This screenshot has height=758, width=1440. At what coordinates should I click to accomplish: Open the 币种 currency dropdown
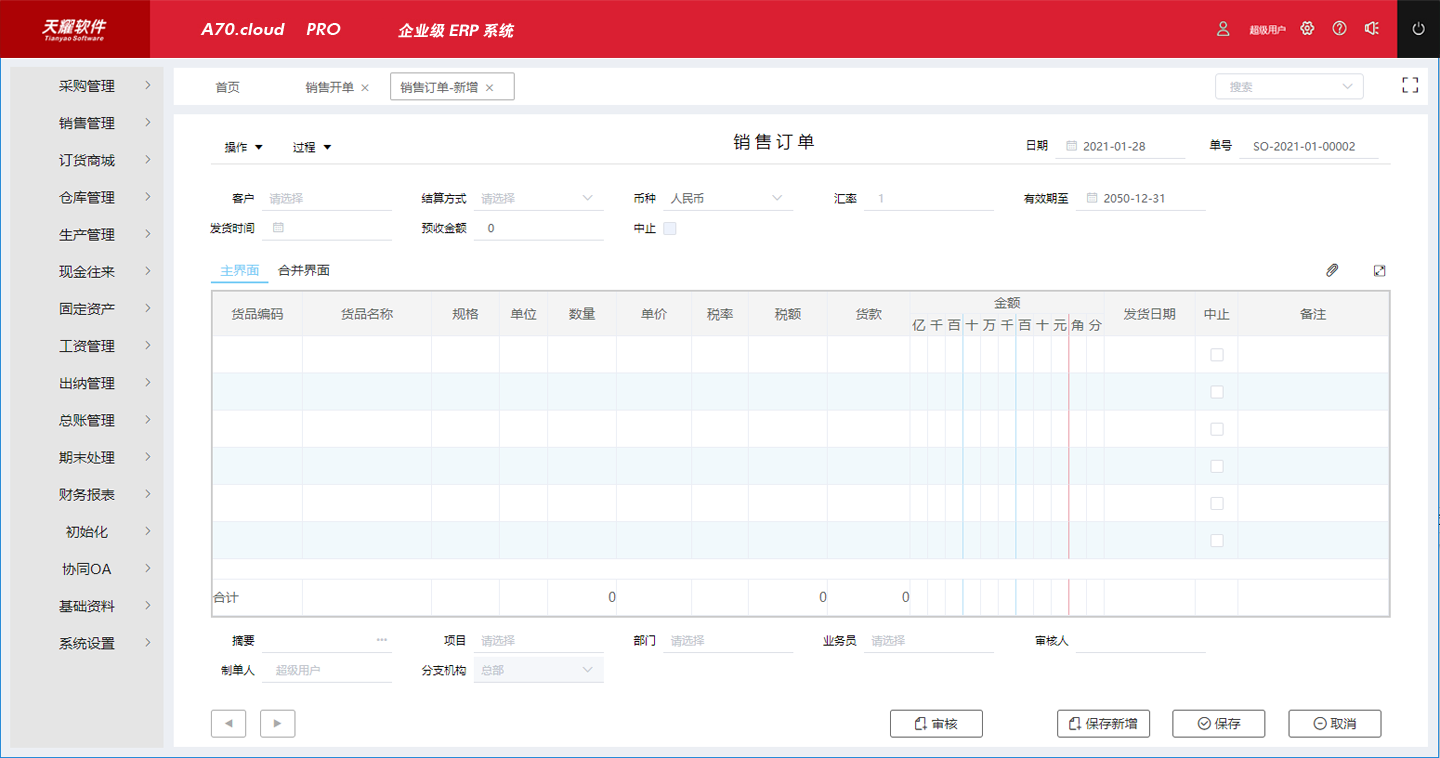pos(729,199)
